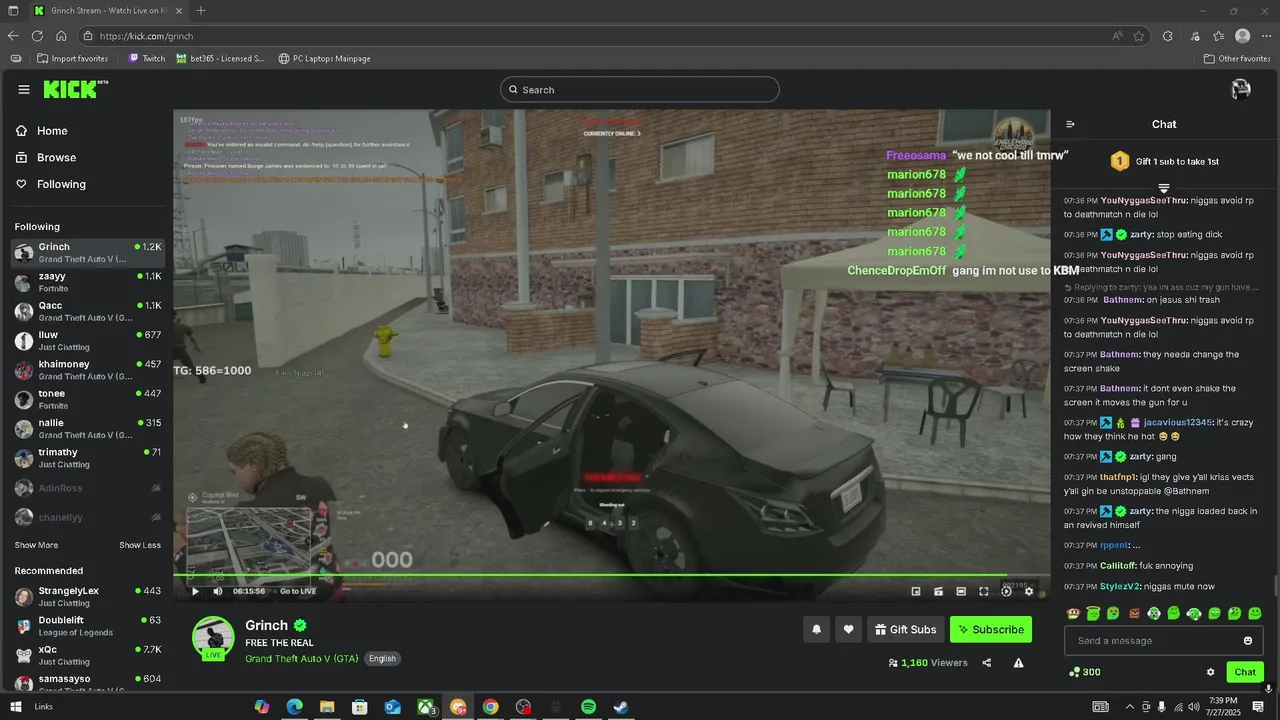Toggle notifications bell for Grinch
Screen dimensions: 1280x720
point(816,629)
